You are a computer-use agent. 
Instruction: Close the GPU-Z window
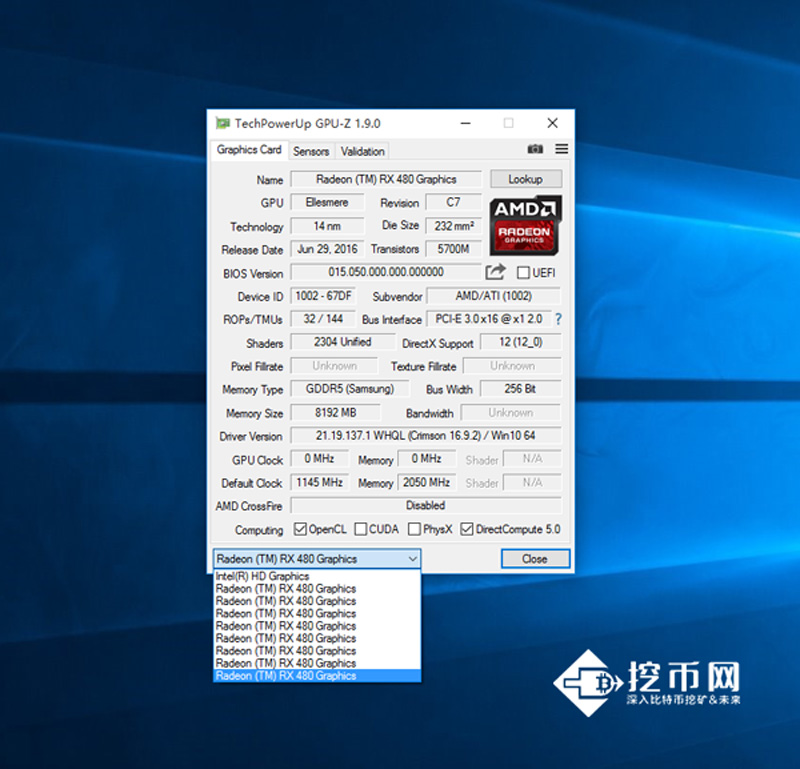pyautogui.click(x=552, y=123)
